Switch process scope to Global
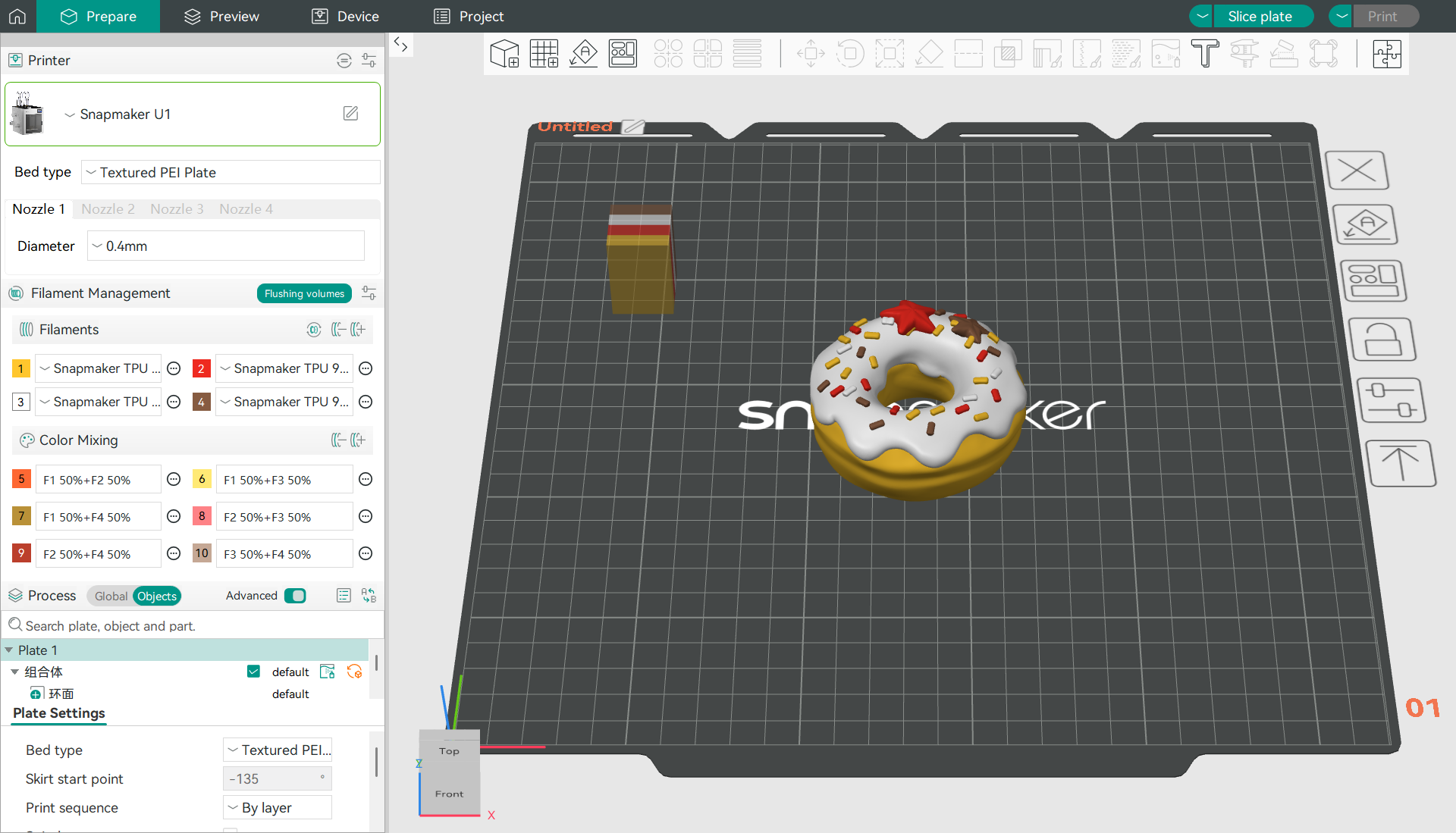The height and width of the screenshot is (833, 1456). (x=111, y=597)
